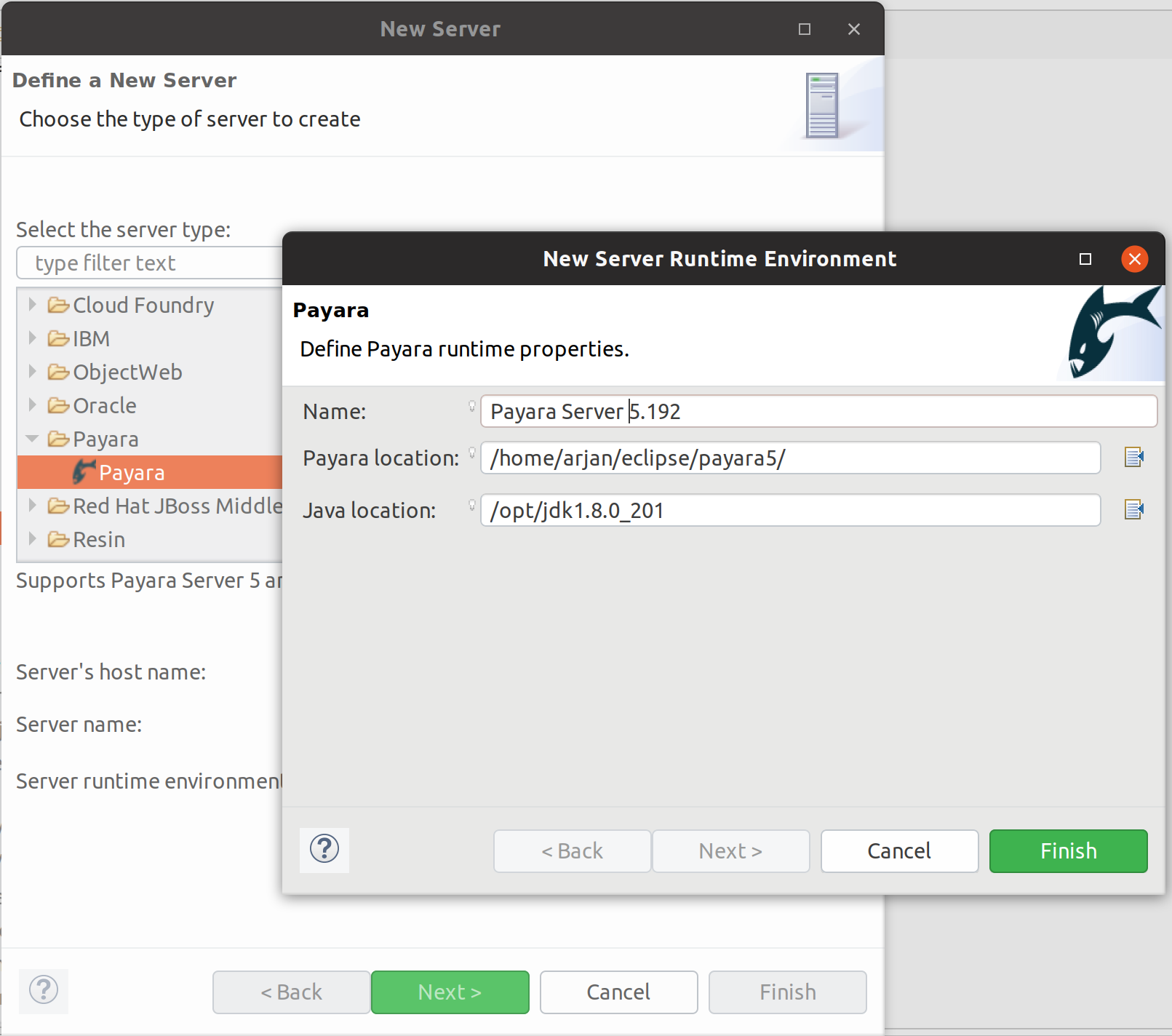
Task: Click the Java location path field
Action: [790, 511]
